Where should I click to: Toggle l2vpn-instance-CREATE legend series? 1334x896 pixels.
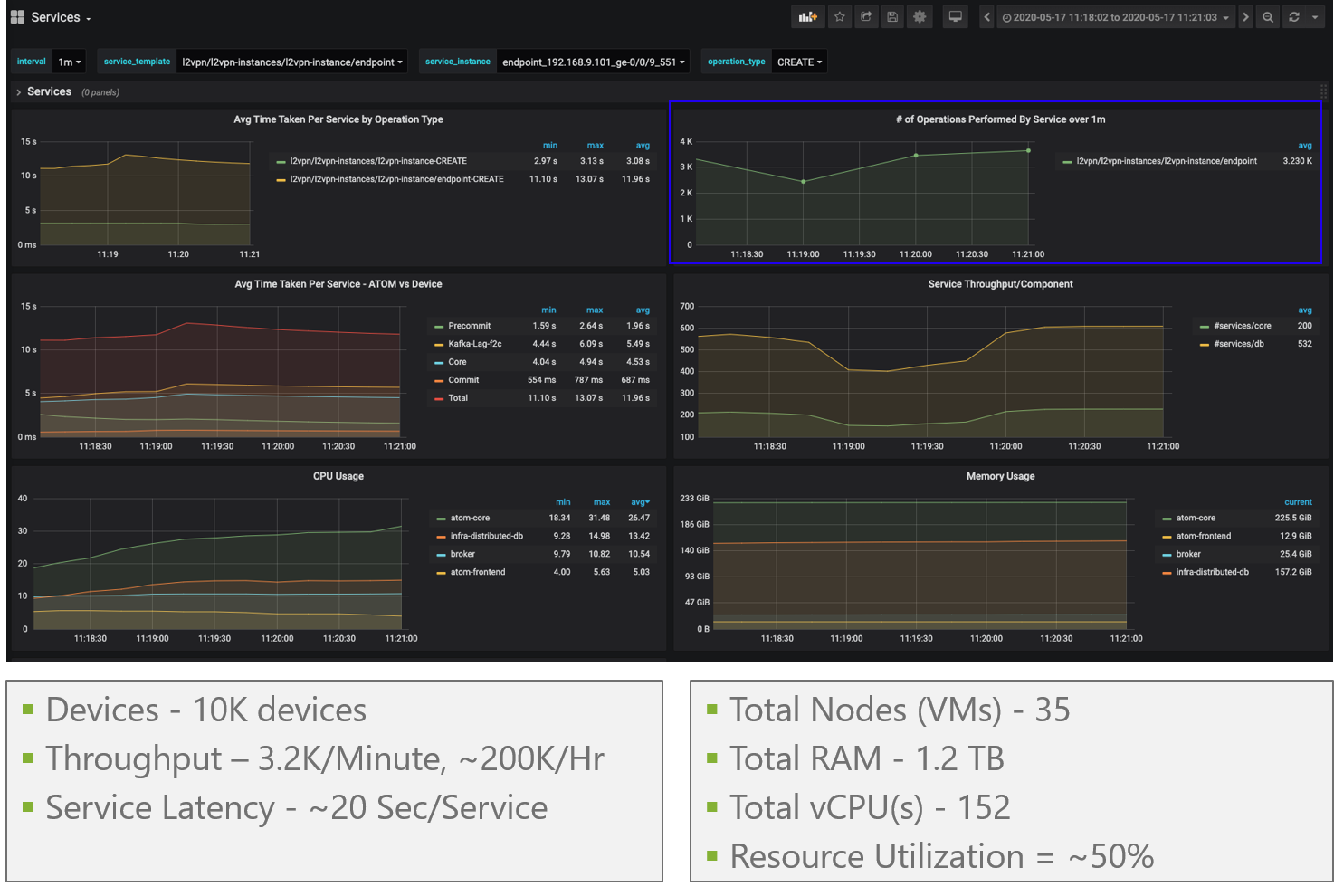(x=378, y=161)
